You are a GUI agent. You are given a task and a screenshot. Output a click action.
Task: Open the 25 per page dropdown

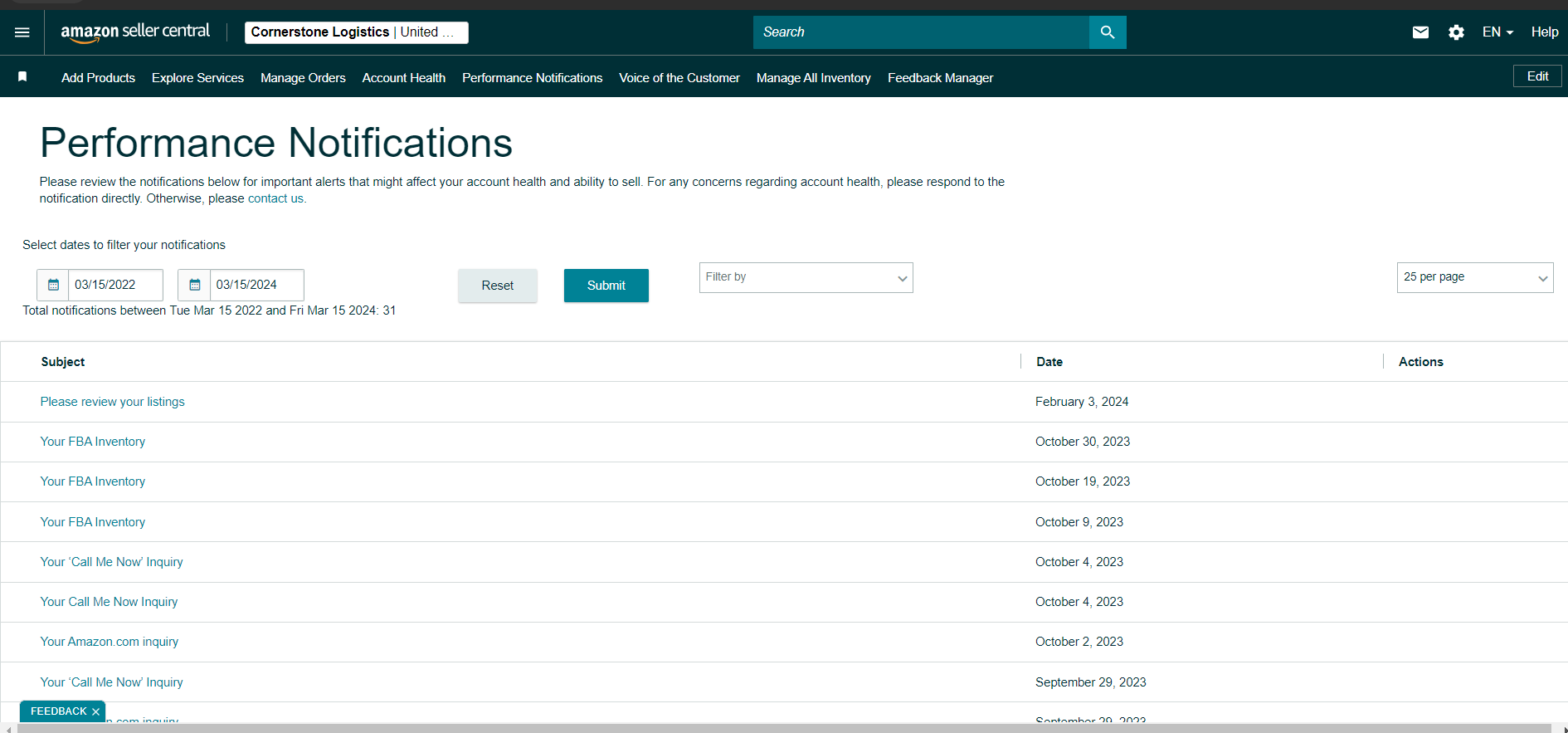click(1475, 277)
